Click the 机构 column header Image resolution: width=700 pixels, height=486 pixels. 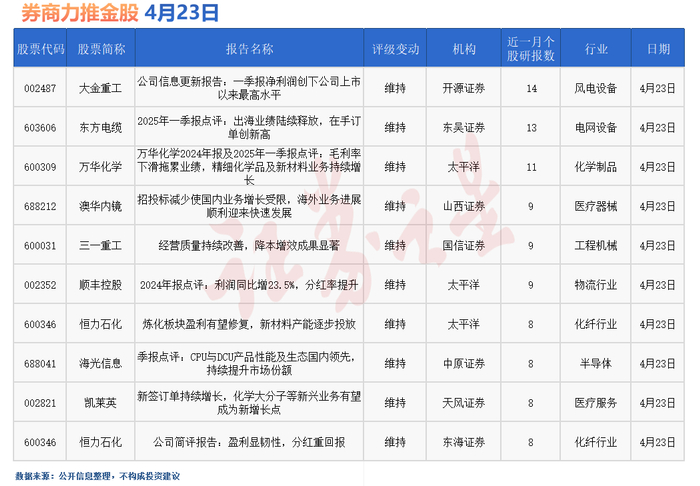tap(464, 49)
